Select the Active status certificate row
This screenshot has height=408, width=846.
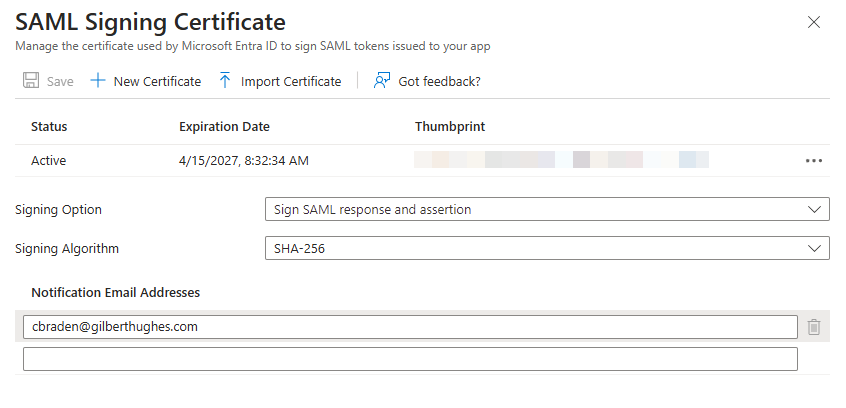[x=49, y=160]
